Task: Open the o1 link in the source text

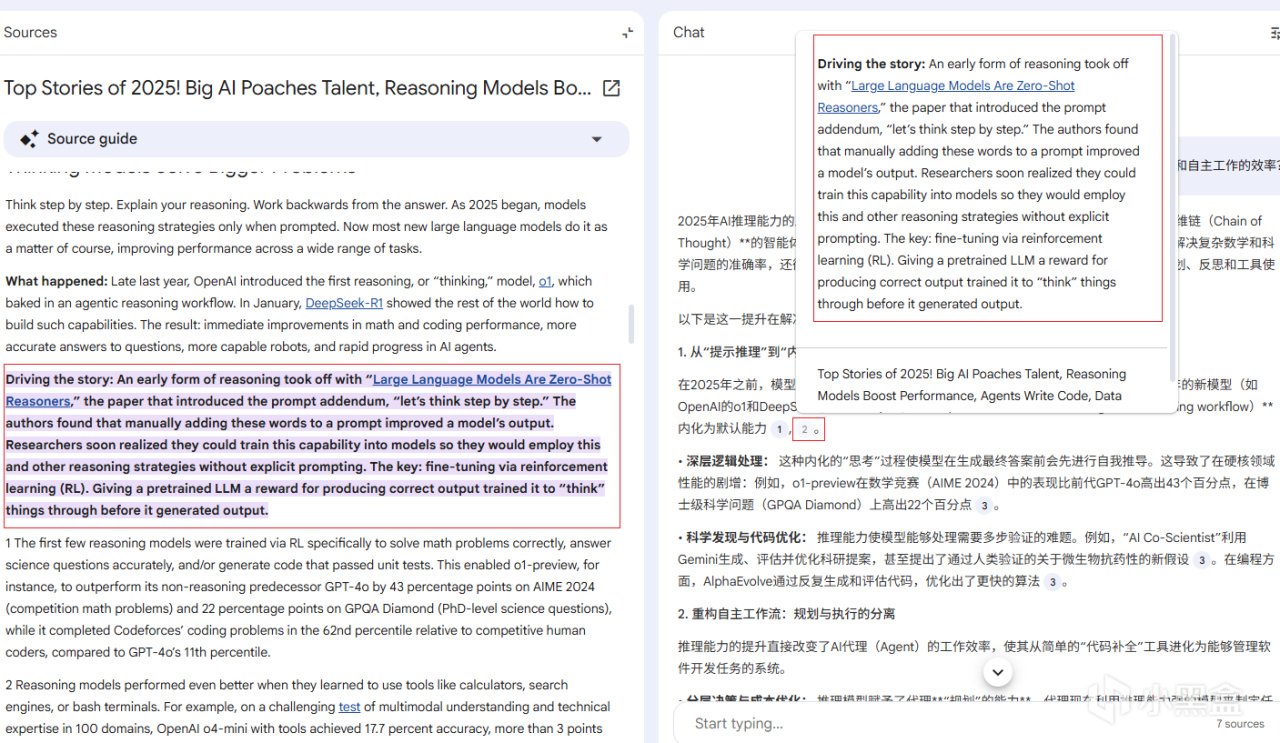Action: (545, 281)
